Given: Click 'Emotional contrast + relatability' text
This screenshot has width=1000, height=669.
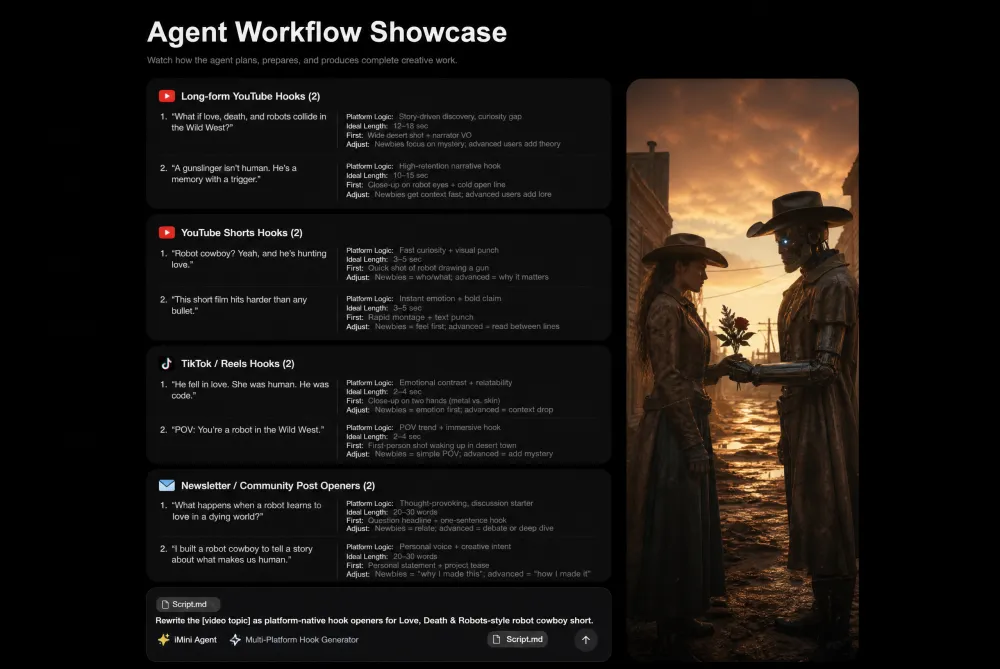Looking at the screenshot, I should (455, 383).
